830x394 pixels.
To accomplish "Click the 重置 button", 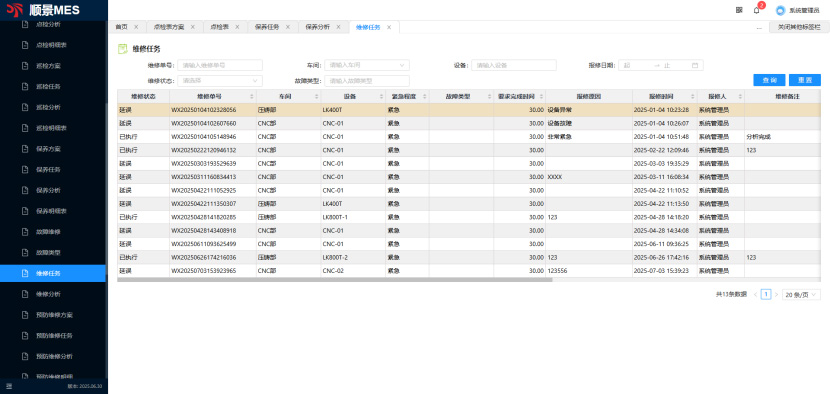I will click(805, 80).
